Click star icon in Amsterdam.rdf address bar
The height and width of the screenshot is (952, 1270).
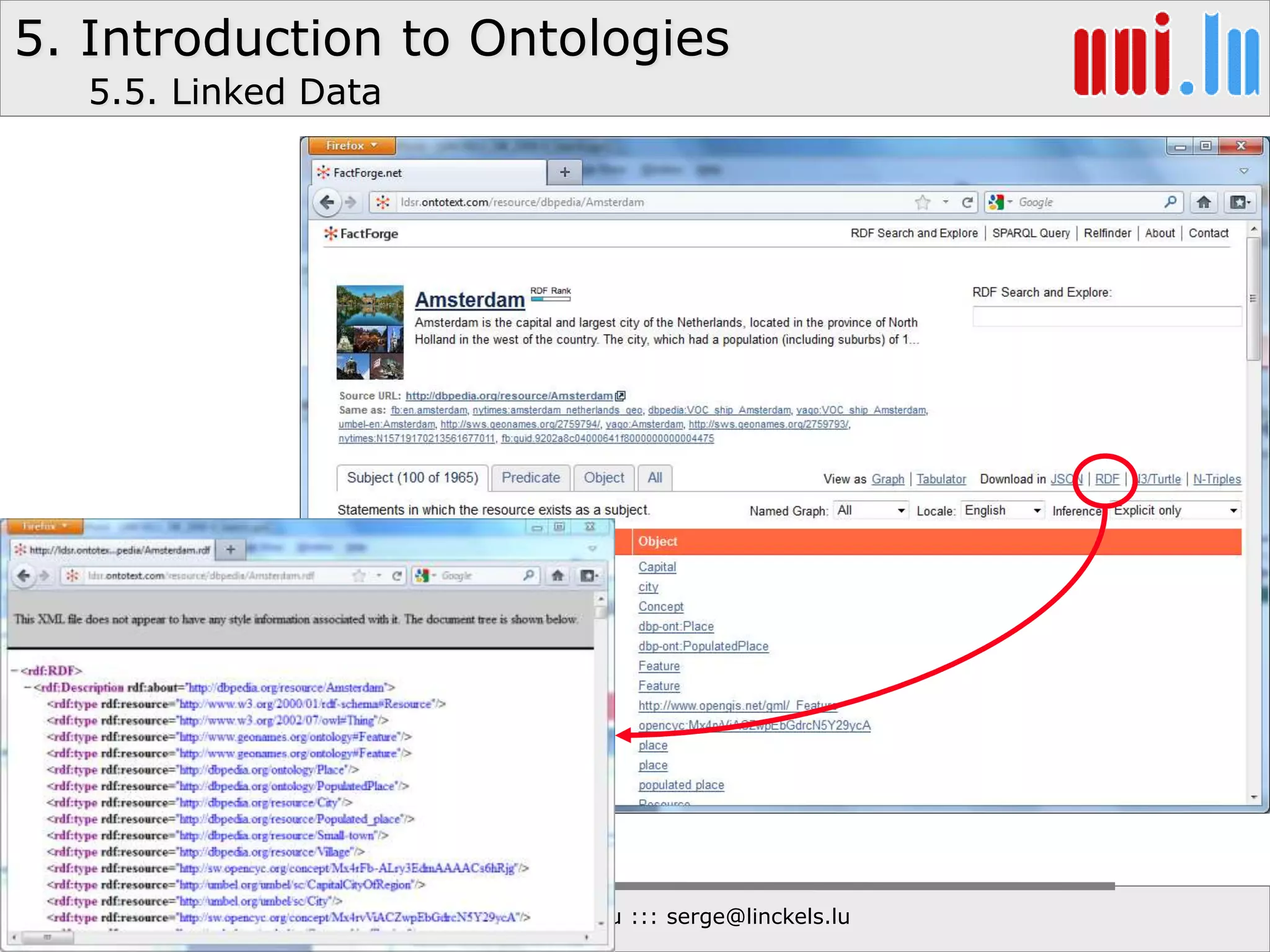359,576
